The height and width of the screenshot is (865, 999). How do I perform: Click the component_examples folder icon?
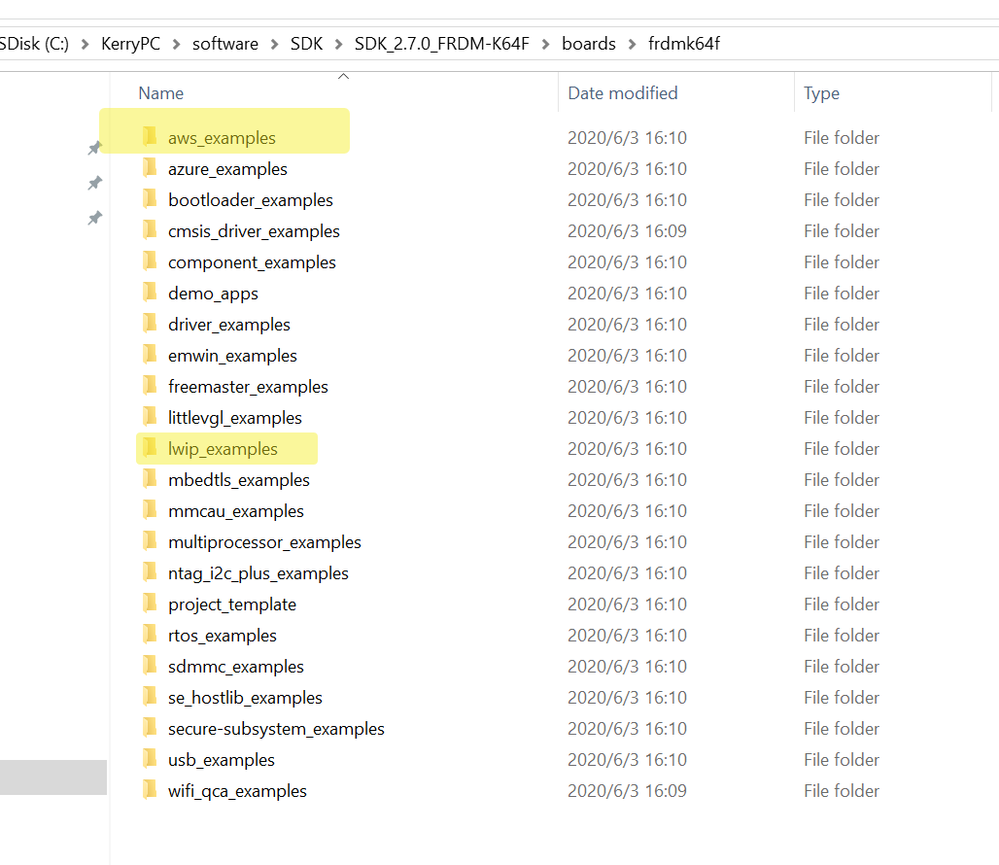pyautogui.click(x=150, y=261)
